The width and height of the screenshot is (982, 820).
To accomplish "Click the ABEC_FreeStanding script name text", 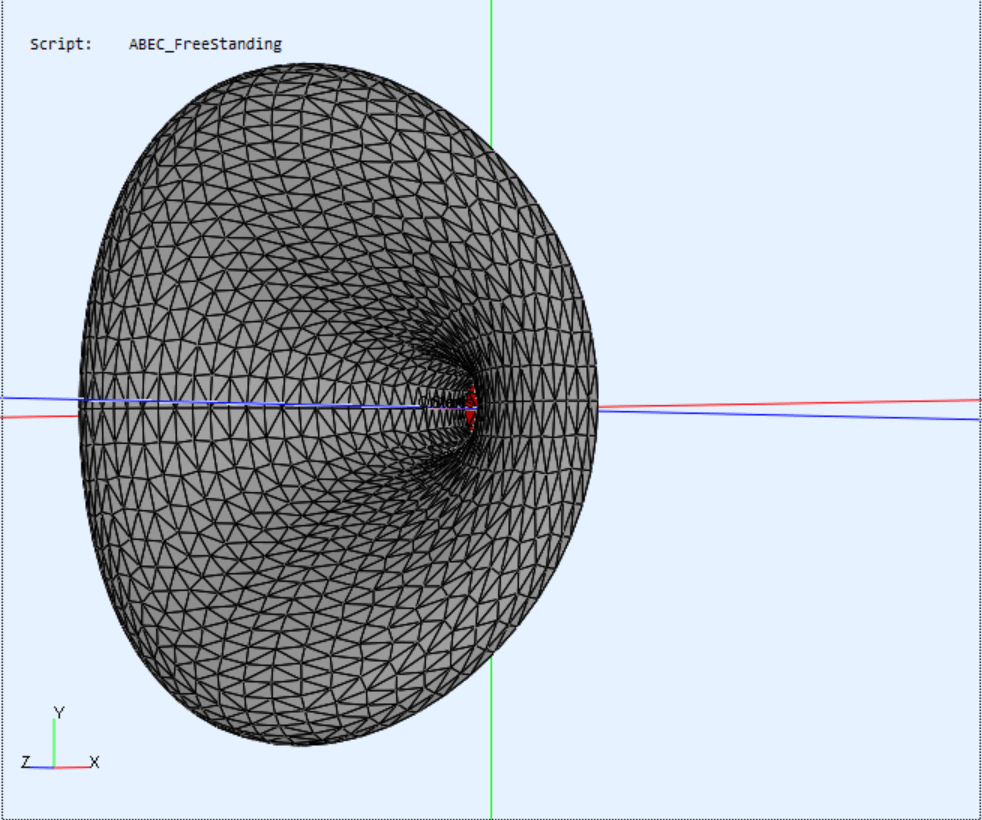I will (x=205, y=44).
